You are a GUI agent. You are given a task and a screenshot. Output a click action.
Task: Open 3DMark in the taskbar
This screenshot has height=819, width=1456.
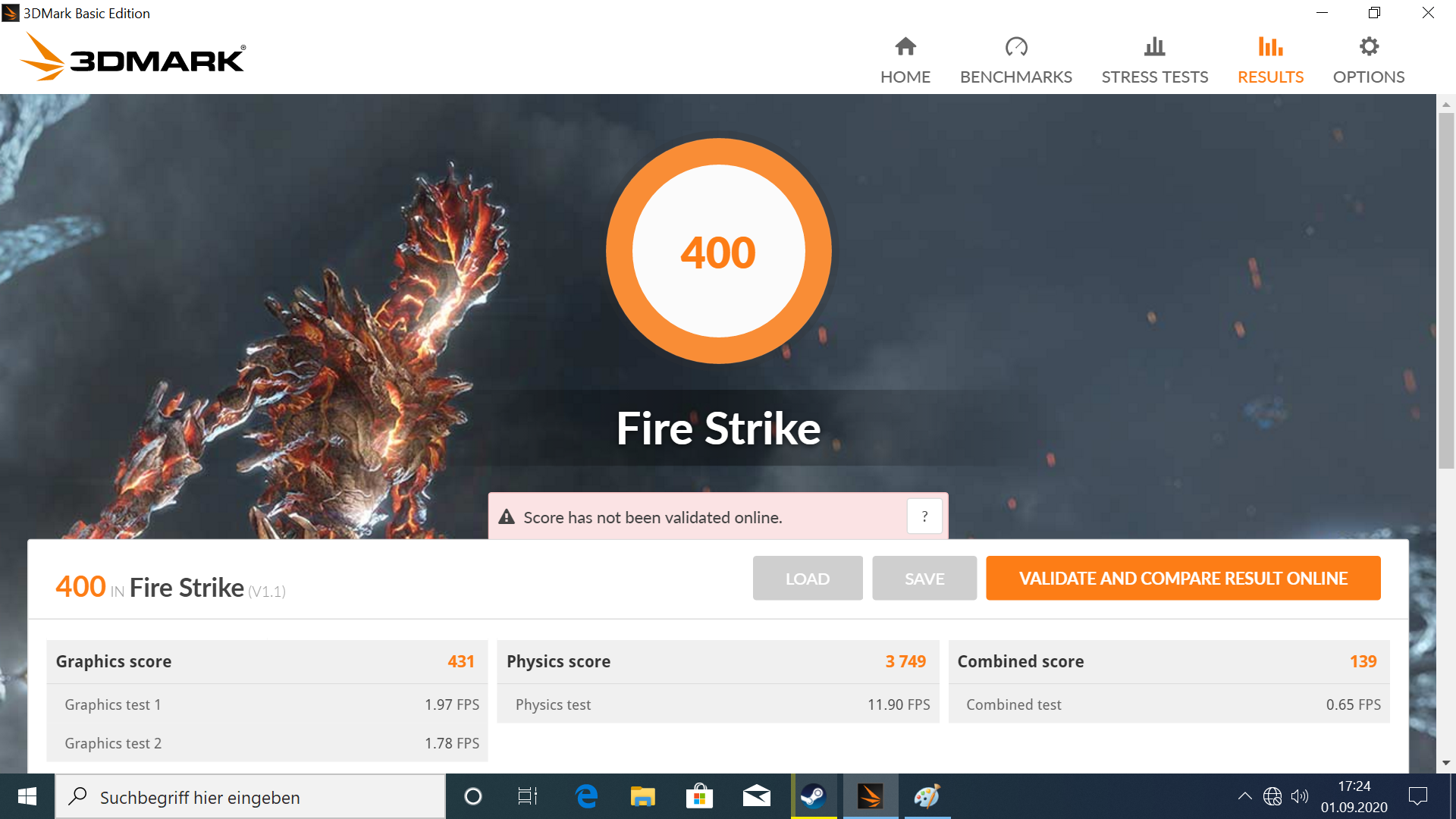click(x=870, y=796)
